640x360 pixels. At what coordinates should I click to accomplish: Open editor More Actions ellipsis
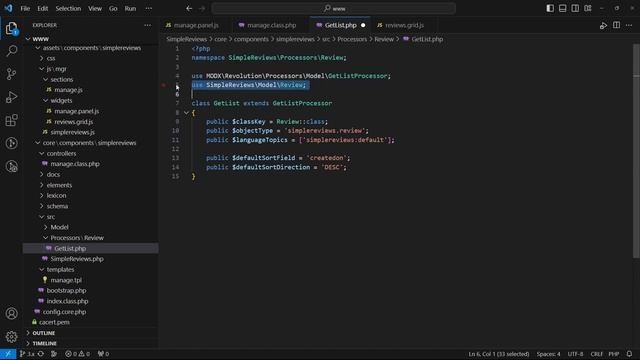[x=629, y=25]
